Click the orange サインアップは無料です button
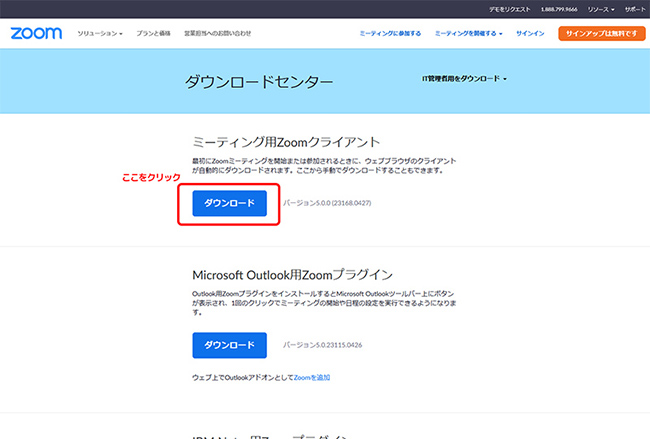This screenshot has width=650, height=439. pyautogui.click(x=601, y=34)
